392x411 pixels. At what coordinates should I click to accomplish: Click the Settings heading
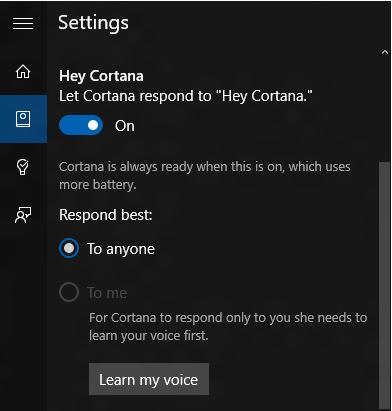(x=93, y=23)
